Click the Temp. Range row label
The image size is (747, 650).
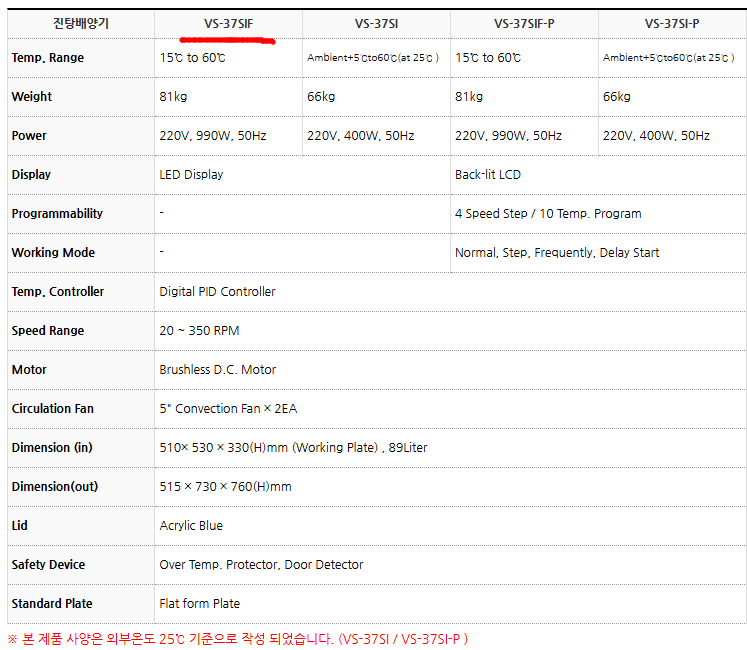[48, 58]
